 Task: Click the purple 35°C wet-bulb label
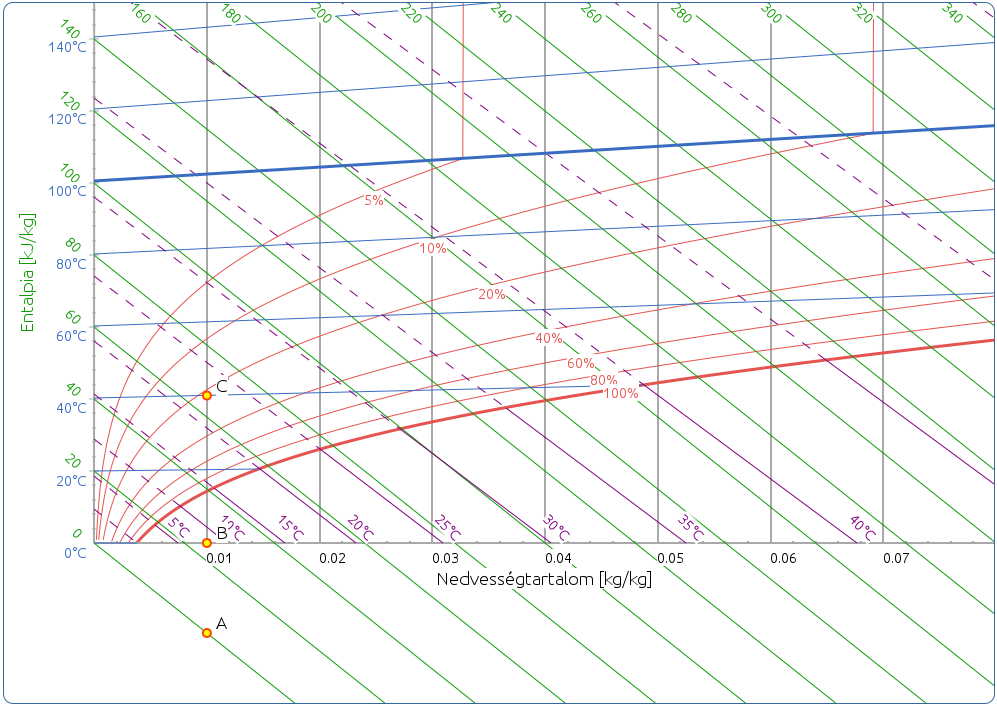pos(690,528)
